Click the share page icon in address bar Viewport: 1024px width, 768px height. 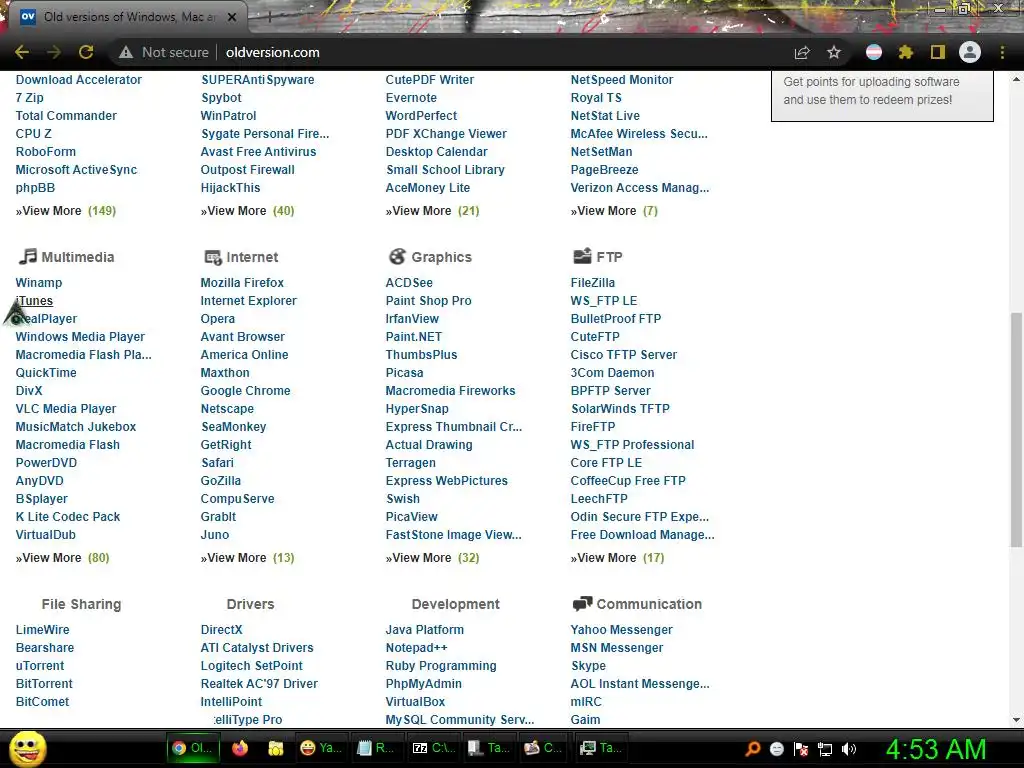pos(802,52)
